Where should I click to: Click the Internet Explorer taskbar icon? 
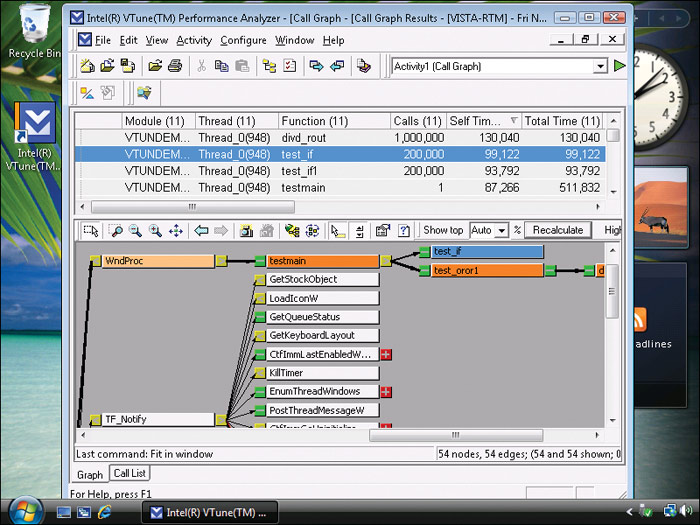pyautogui.click(x=105, y=512)
